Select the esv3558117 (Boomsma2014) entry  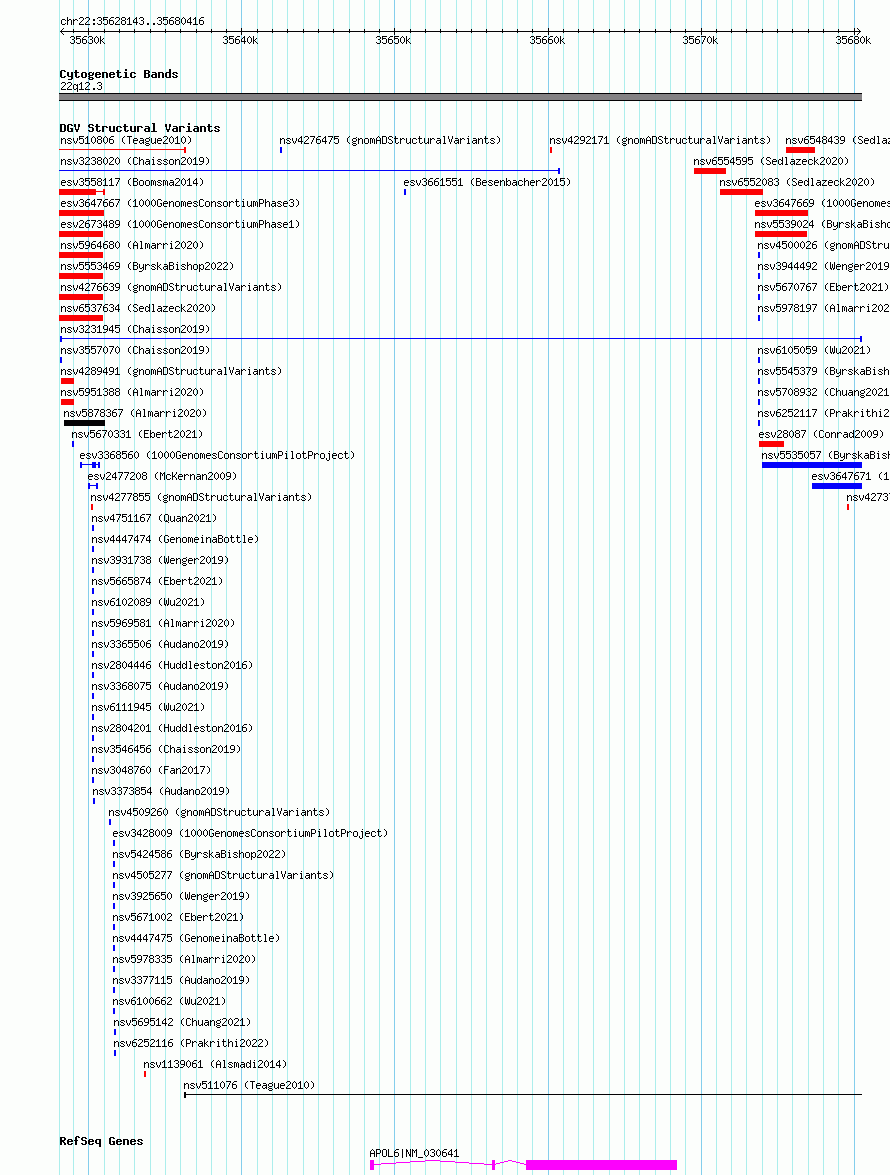pyautogui.click(x=132, y=182)
